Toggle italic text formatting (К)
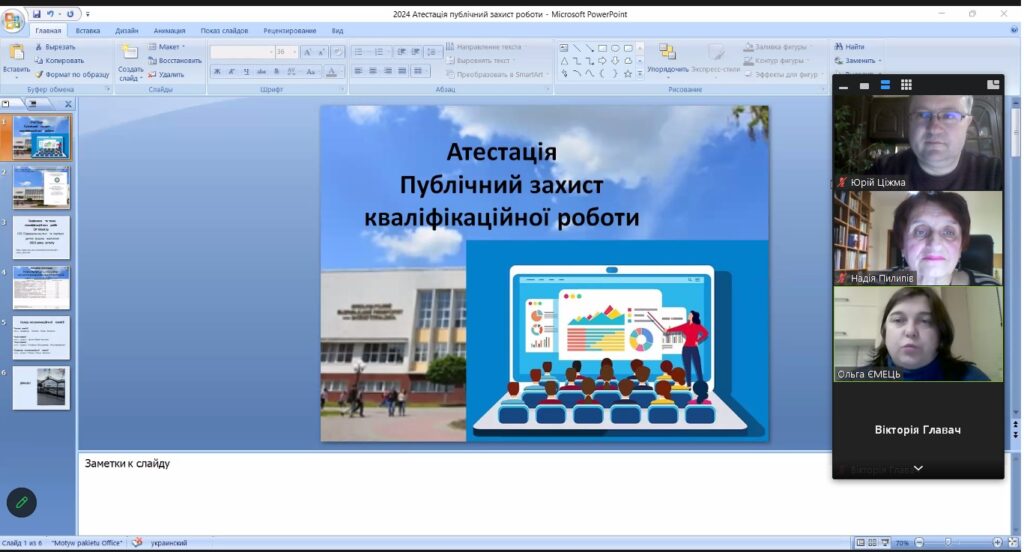Image resolution: width=1024 pixels, height=552 pixels. pyautogui.click(x=231, y=71)
